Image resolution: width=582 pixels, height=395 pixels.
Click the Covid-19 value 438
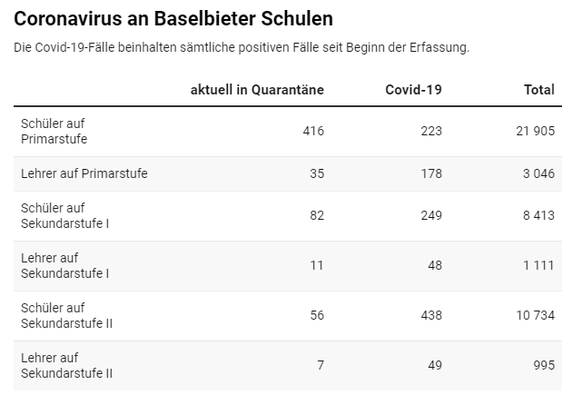pos(431,316)
